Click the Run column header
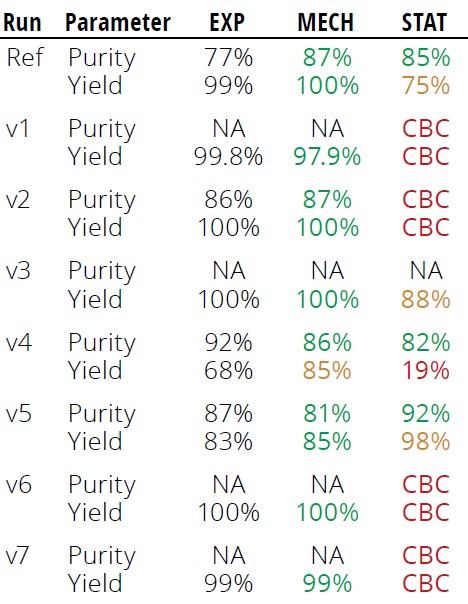Viewport: 468px width, 604px height. tap(22, 22)
